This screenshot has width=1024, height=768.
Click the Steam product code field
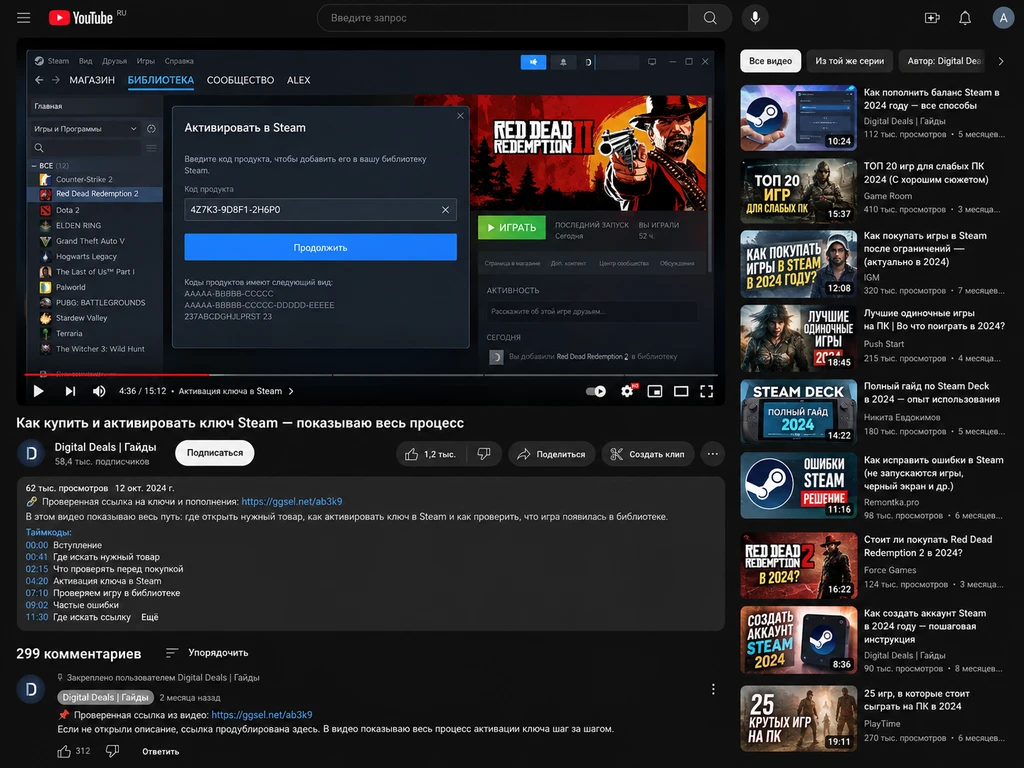click(x=320, y=210)
